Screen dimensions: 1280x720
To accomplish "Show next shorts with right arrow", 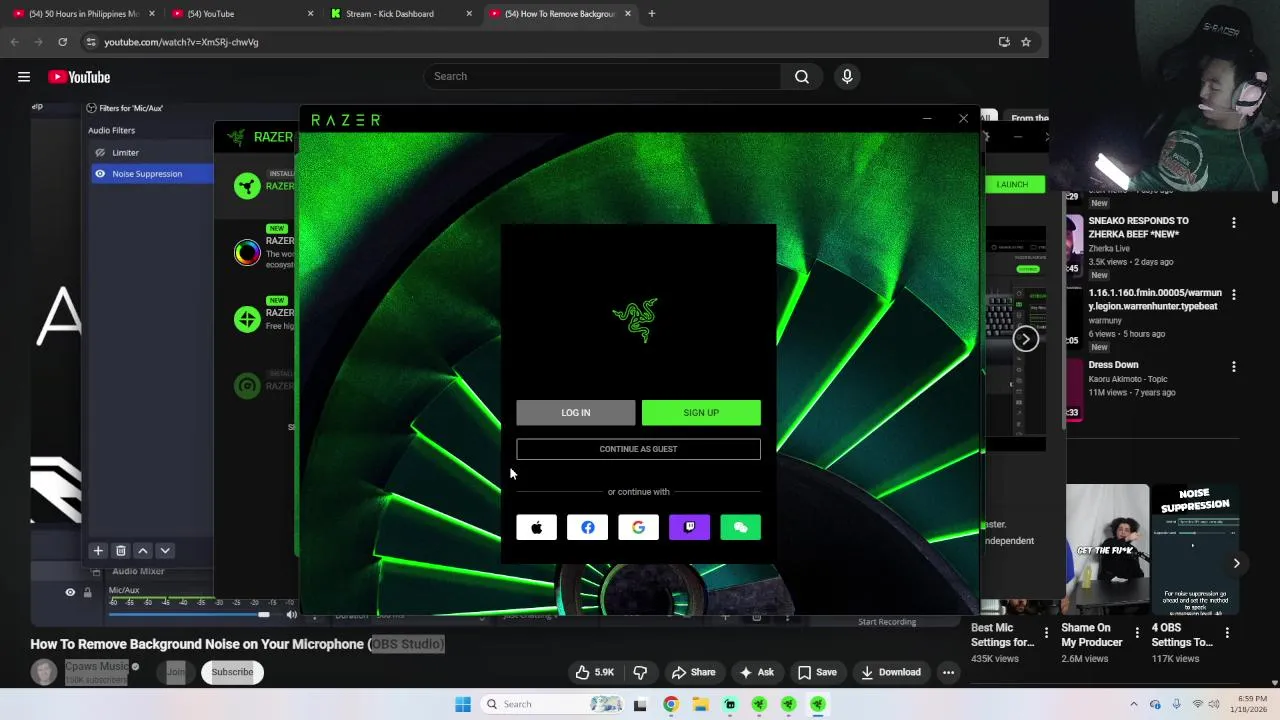I will coord(1236,563).
